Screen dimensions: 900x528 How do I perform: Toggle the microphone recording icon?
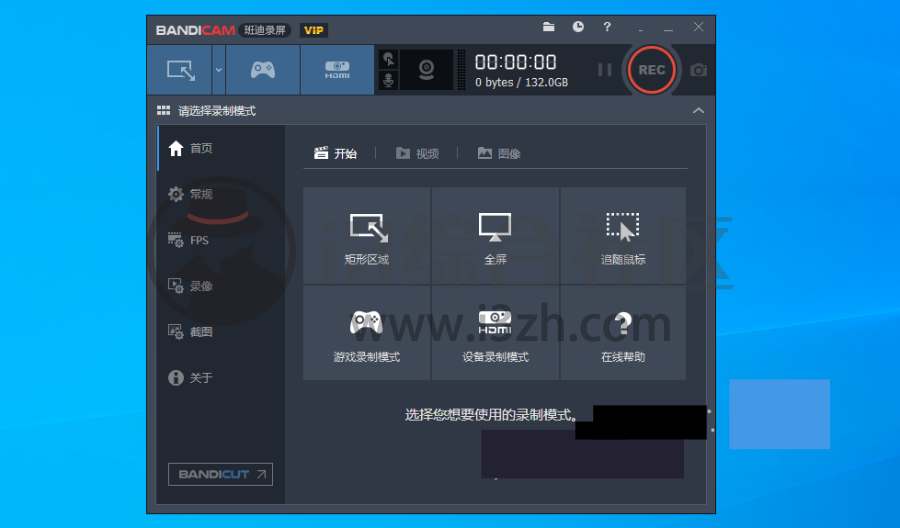(389, 80)
